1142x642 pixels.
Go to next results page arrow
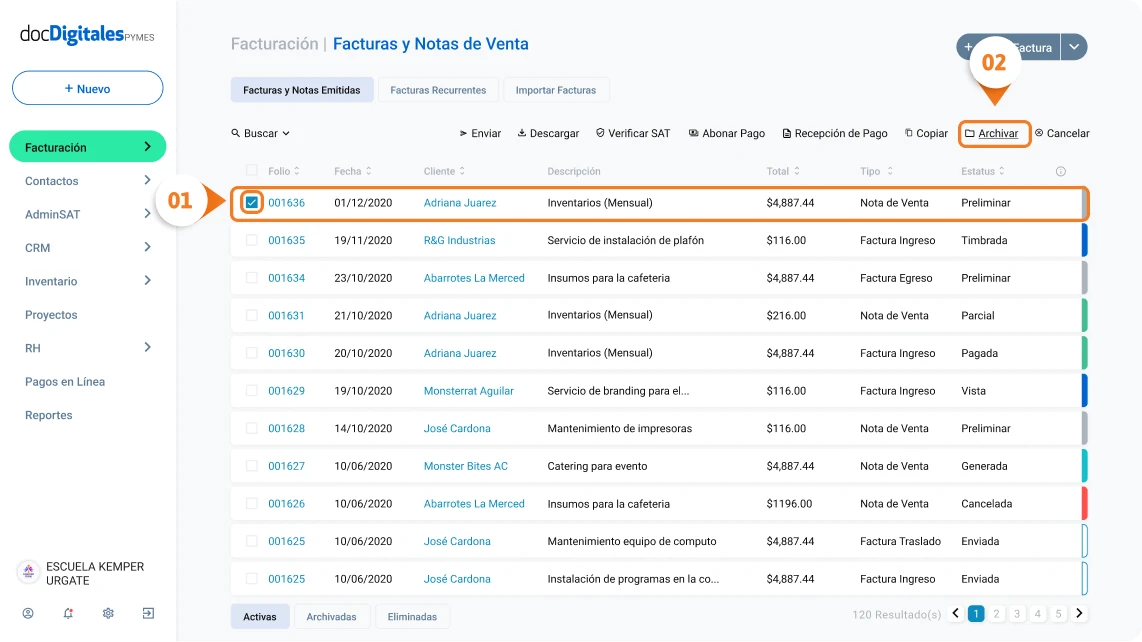coord(1079,614)
